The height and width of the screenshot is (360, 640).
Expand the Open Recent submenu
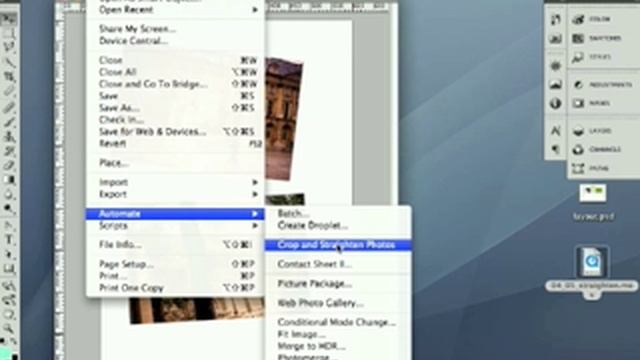pyautogui.click(x=175, y=9)
